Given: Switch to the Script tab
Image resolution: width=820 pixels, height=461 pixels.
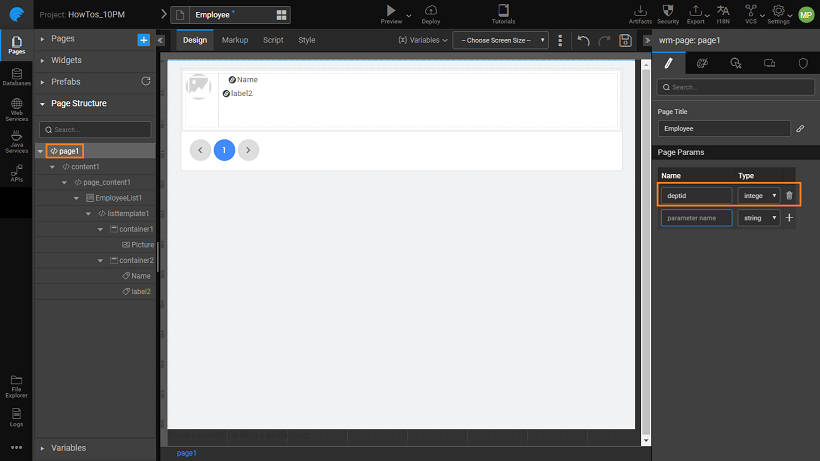Looking at the screenshot, I should [273, 40].
